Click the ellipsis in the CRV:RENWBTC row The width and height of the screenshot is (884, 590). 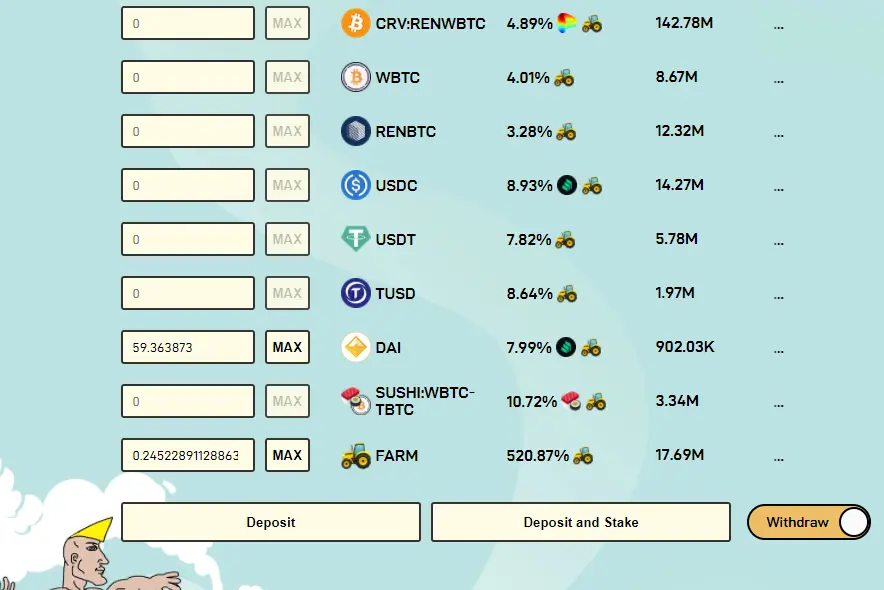[x=779, y=26]
